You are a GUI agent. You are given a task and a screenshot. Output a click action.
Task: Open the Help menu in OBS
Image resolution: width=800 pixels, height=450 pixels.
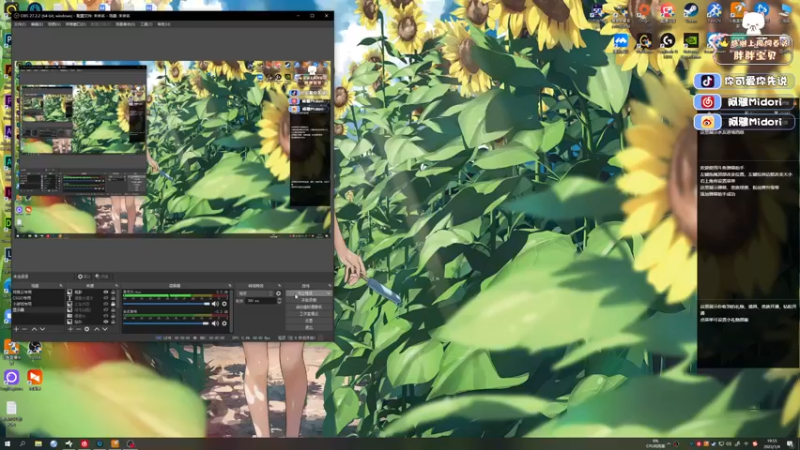[x=163, y=24]
